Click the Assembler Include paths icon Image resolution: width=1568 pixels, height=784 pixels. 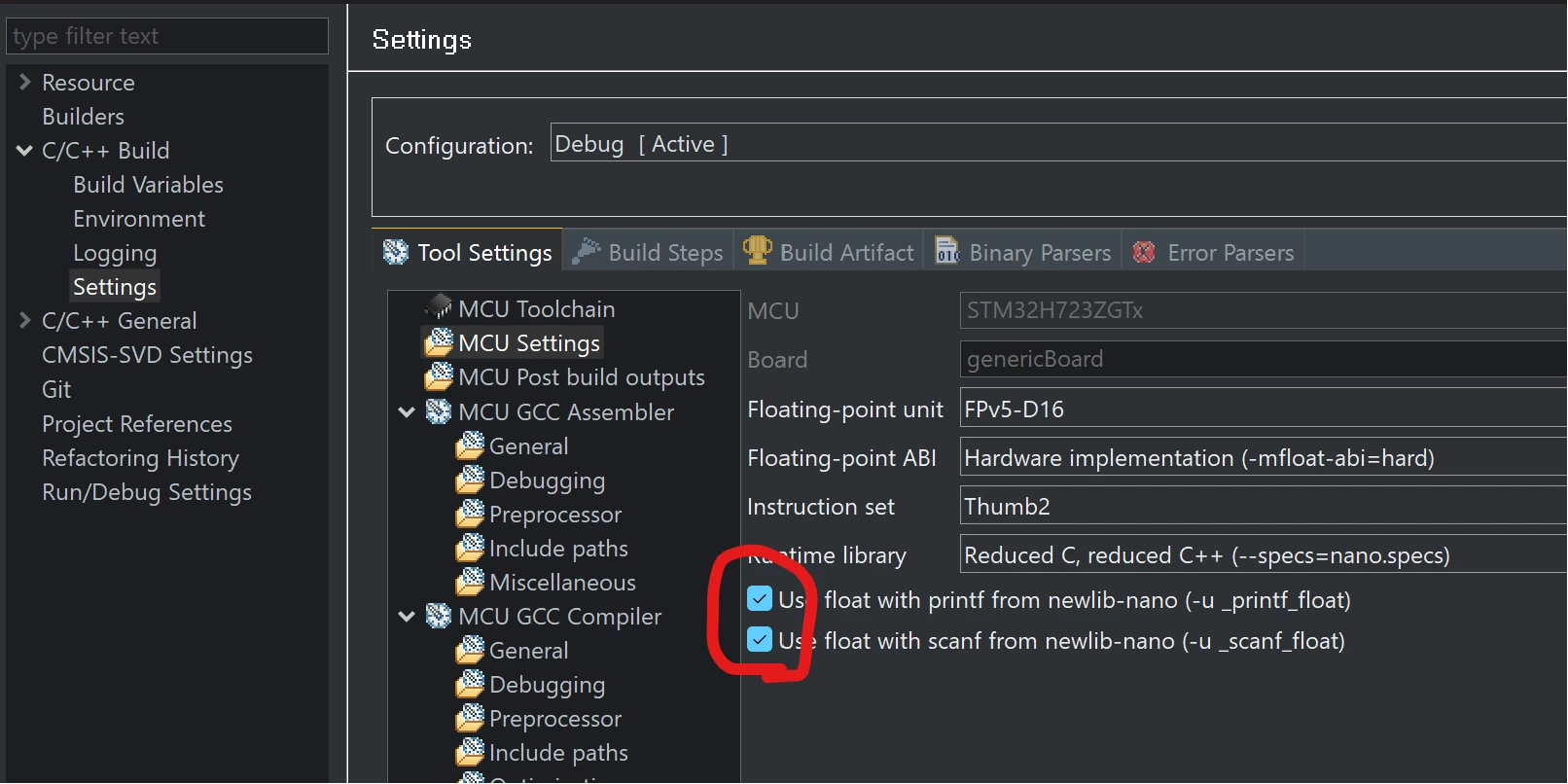(x=471, y=548)
